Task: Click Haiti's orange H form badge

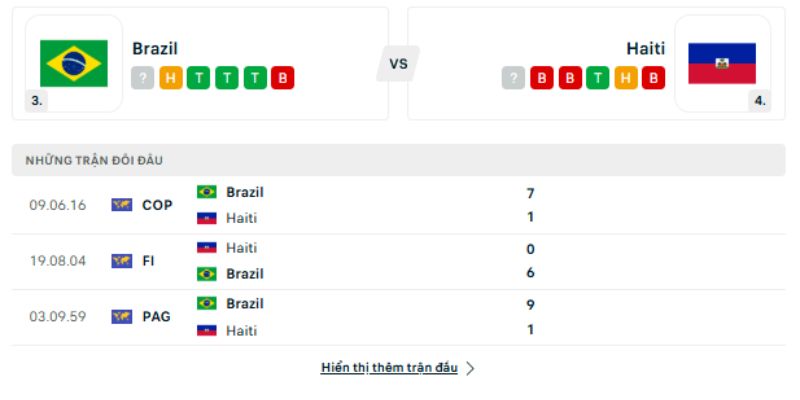Action: coord(626,78)
